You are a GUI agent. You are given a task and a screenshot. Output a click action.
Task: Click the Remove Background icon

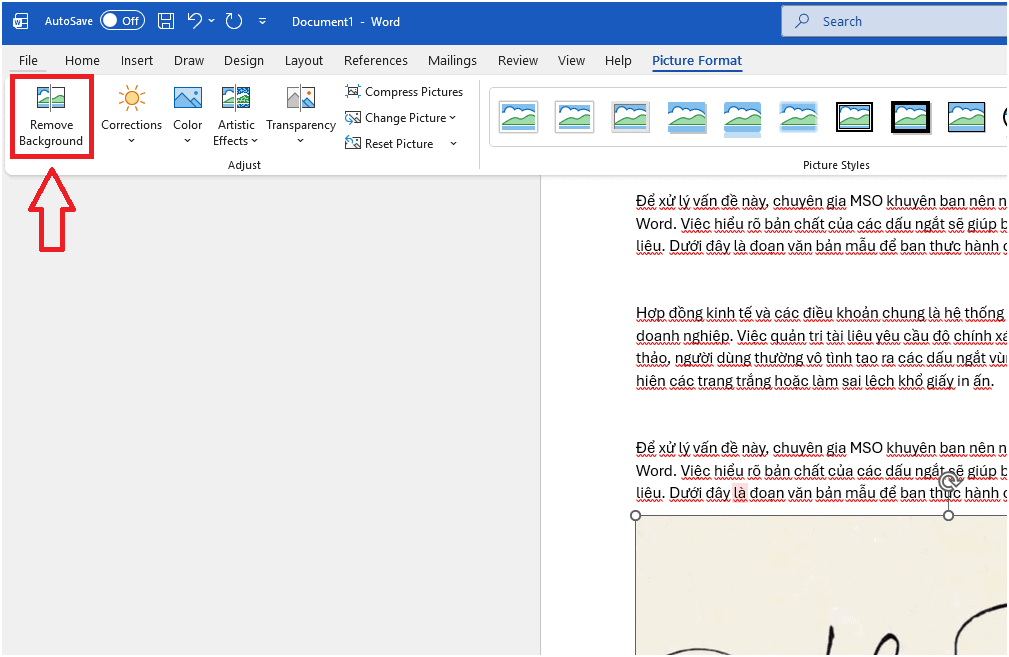tap(50, 98)
